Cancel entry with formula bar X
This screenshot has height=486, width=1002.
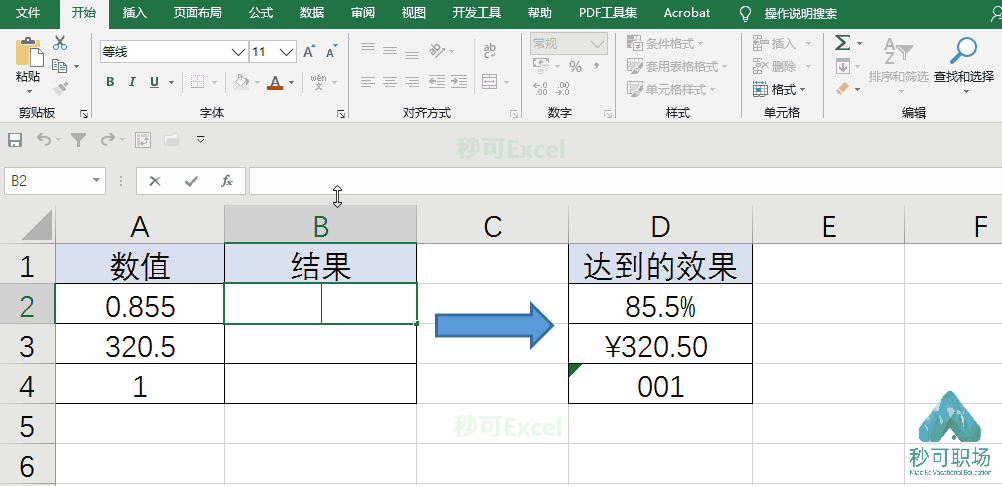pyautogui.click(x=155, y=181)
